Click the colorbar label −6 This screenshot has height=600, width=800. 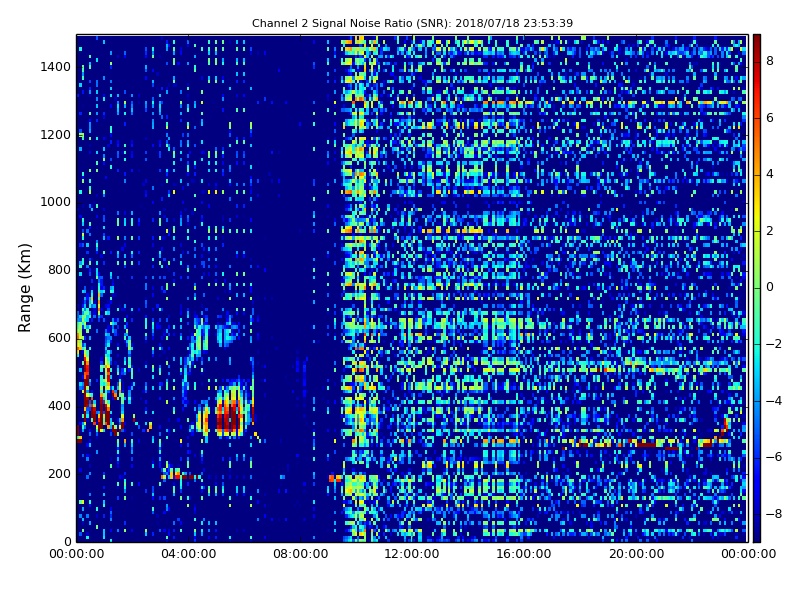[773, 457]
